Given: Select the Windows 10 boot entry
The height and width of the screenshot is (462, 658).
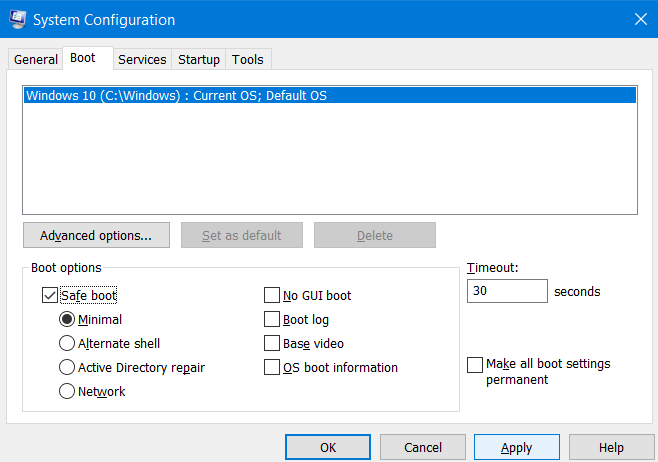Looking at the screenshot, I should pyautogui.click(x=176, y=96).
